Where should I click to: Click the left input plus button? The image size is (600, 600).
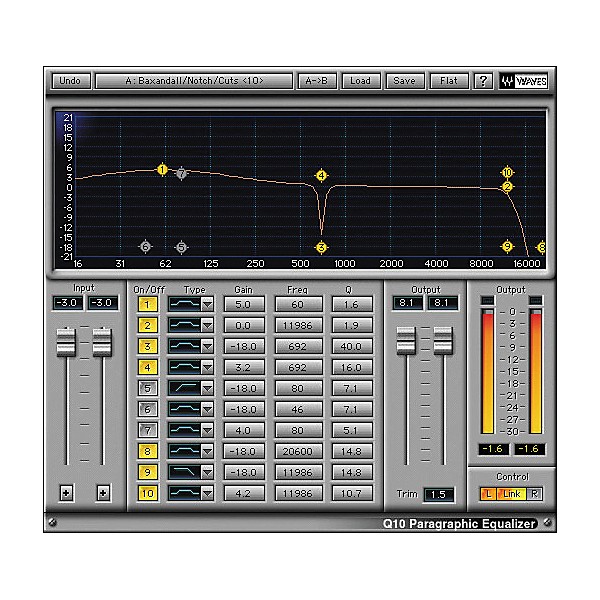click(66, 493)
